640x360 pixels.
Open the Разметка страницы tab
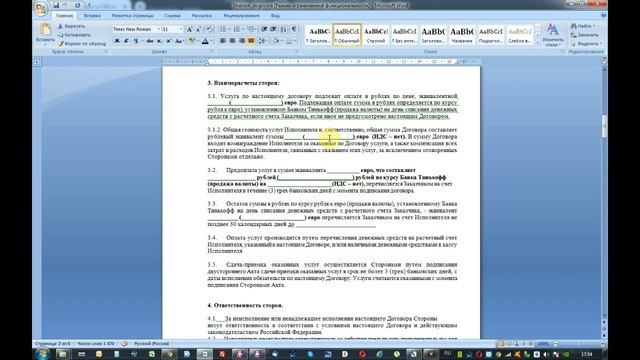(x=133, y=16)
